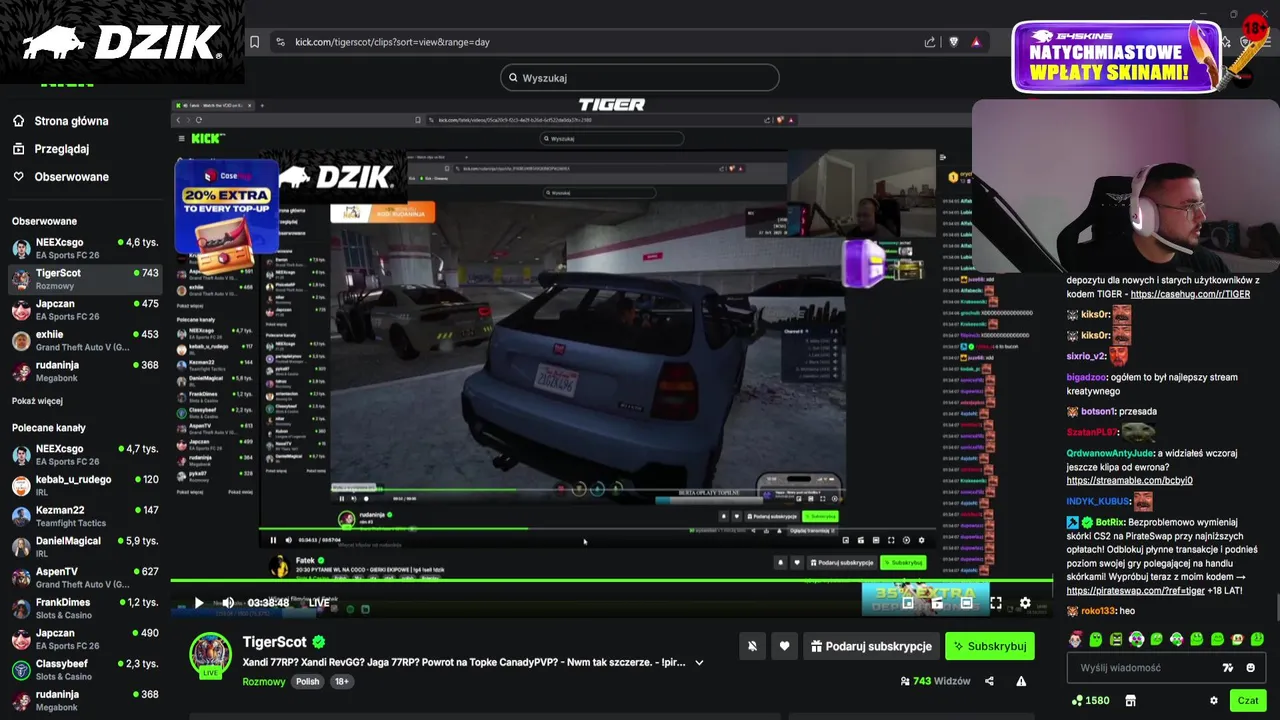Viewport: 1280px width, 720px height.
Task: Open the G4Skins promo banner
Action: tap(1116, 58)
